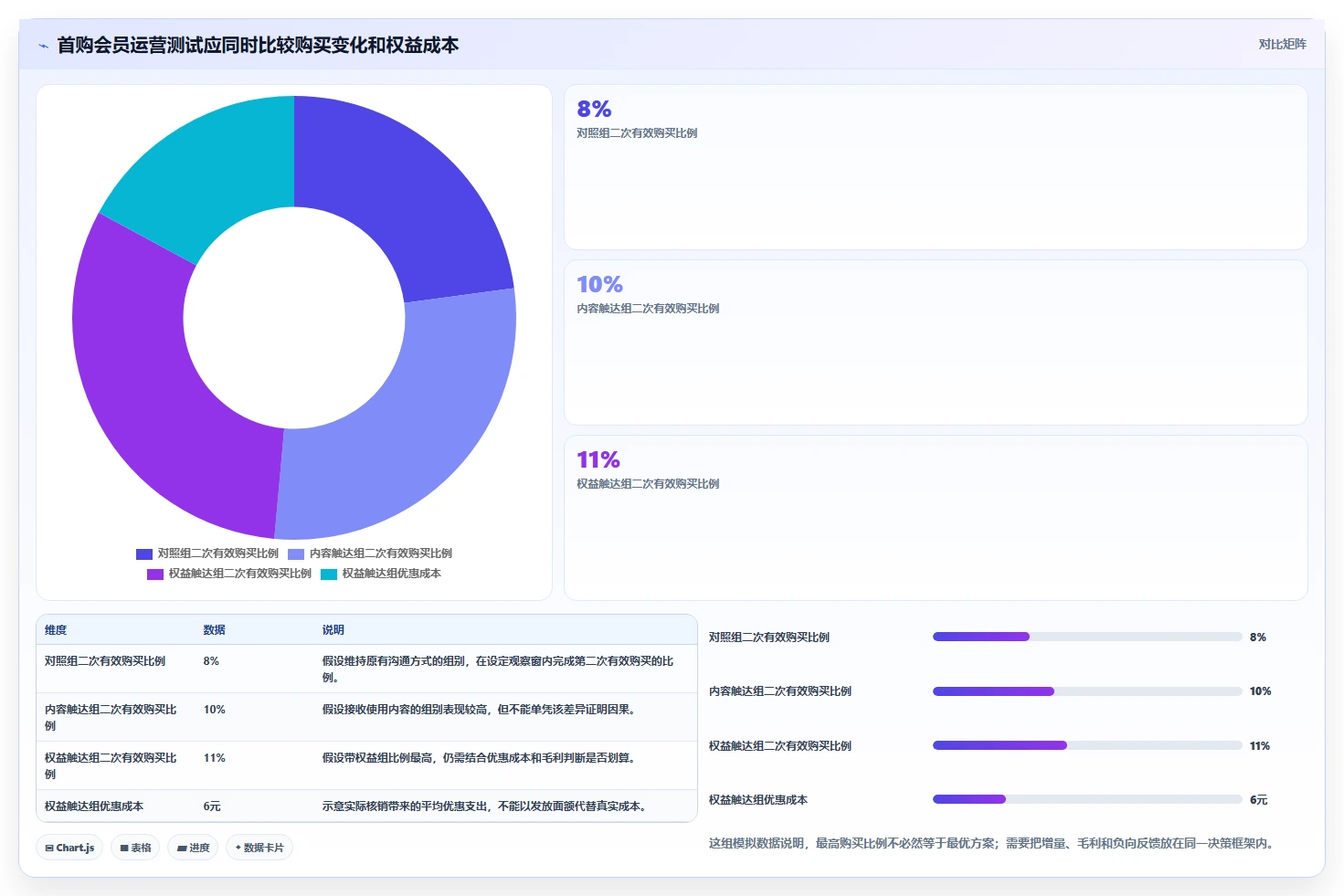This screenshot has height=896, width=1344.
Task: Toggle the 对照组二次有效购买比例 legend swatch
Action: click(x=144, y=553)
